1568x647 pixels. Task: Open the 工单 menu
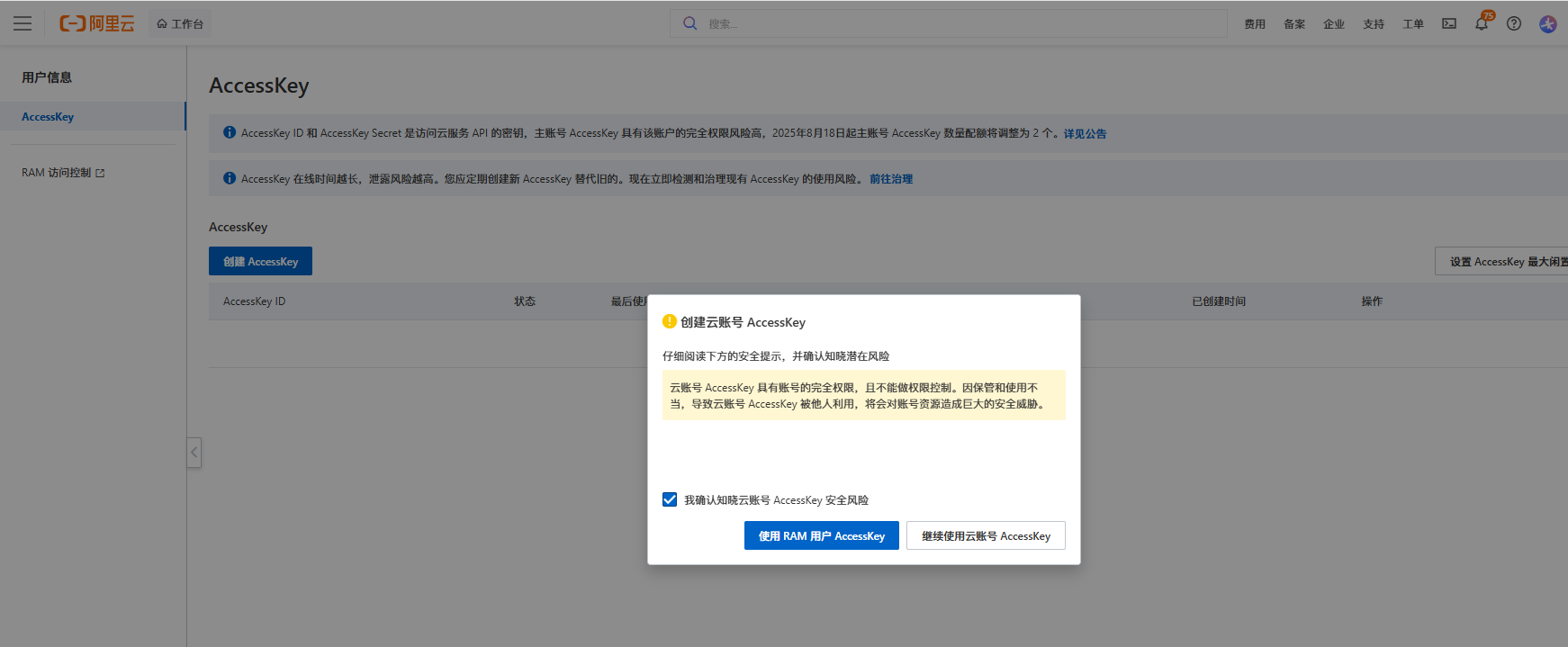pyautogui.click(x=1413, y=24)
